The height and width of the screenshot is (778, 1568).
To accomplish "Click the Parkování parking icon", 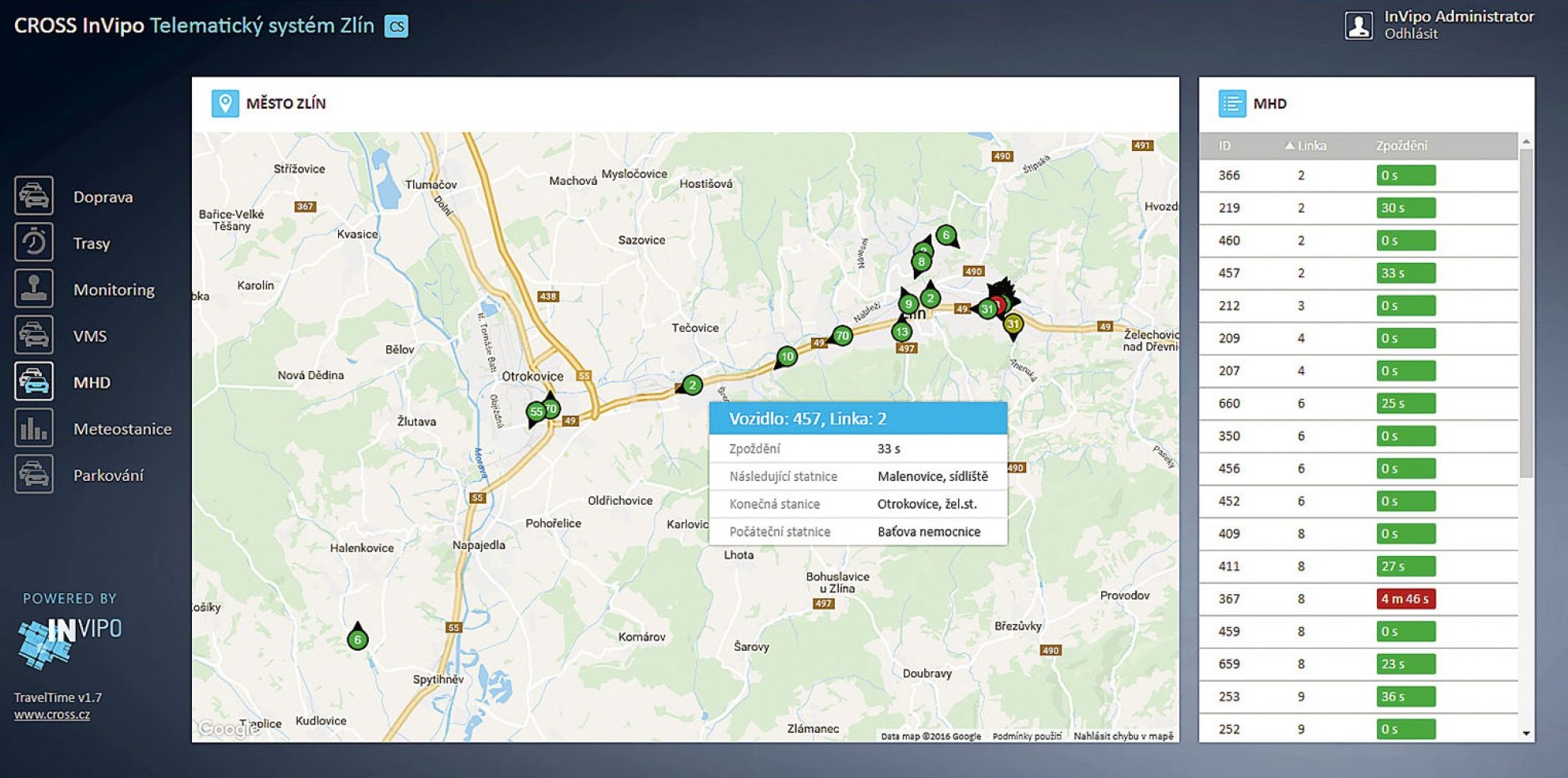I will [33, 475].
